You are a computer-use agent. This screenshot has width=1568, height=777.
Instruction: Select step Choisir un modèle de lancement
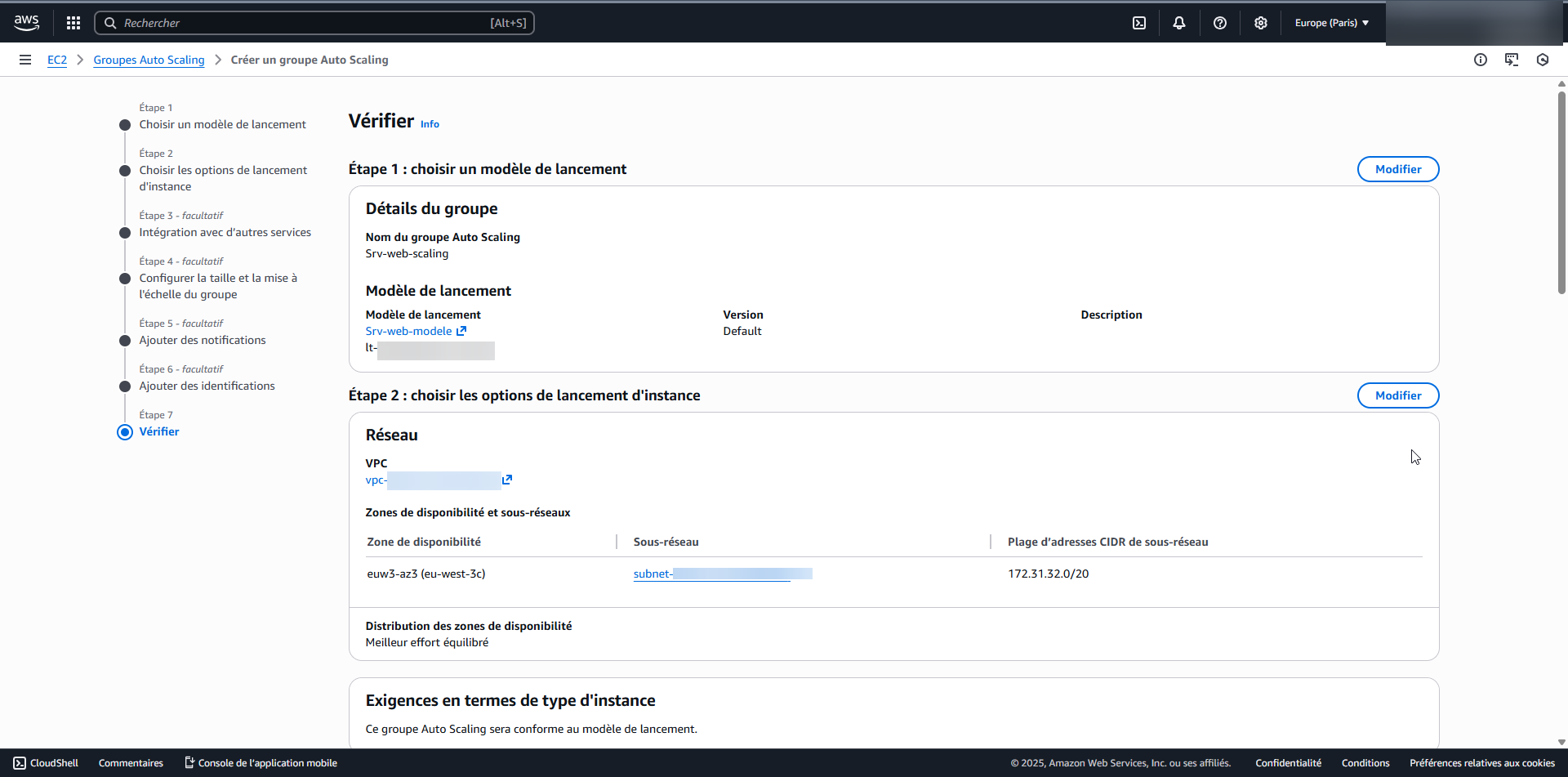(x=222, y=124)
